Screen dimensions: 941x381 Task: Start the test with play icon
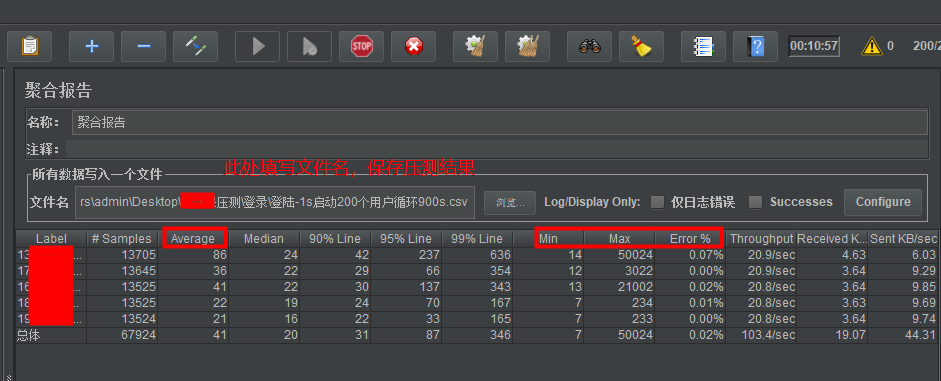point(257,46)
